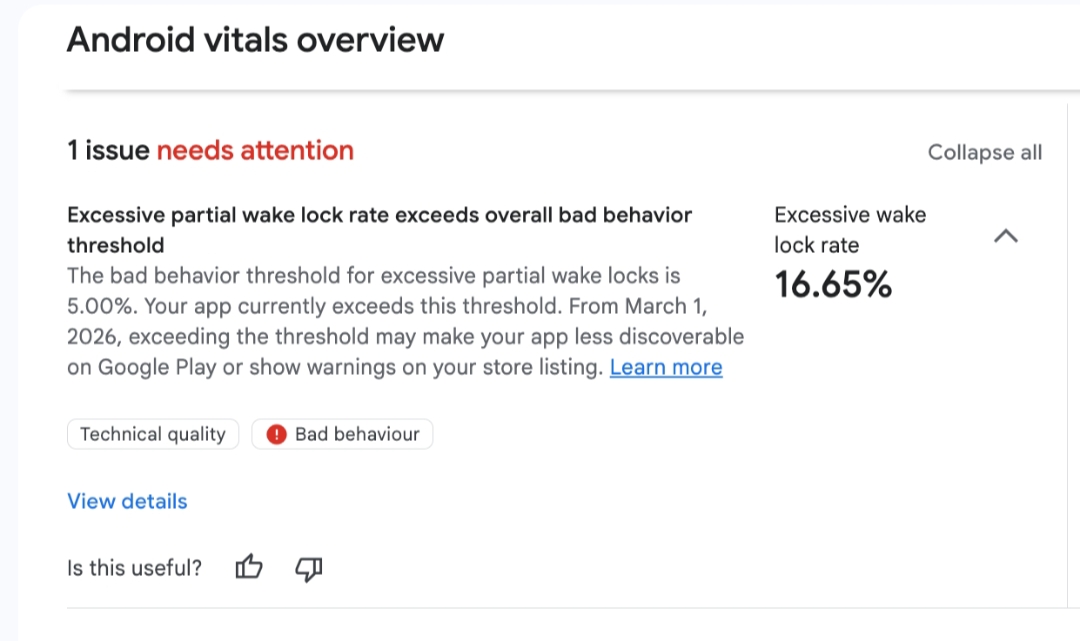The height and width of the screenshot is (641, 1080).
Task: Collapse the wake lock issue using chevron
Action: coord(1006,236)
